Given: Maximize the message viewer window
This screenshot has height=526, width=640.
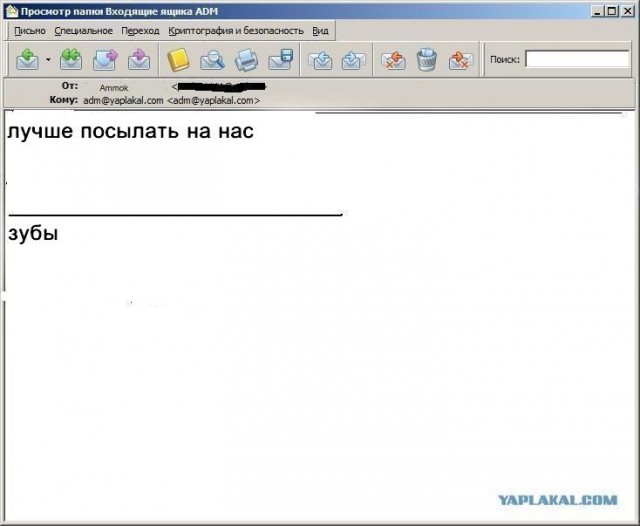Looking at the screenshot, I should point(612,11).
